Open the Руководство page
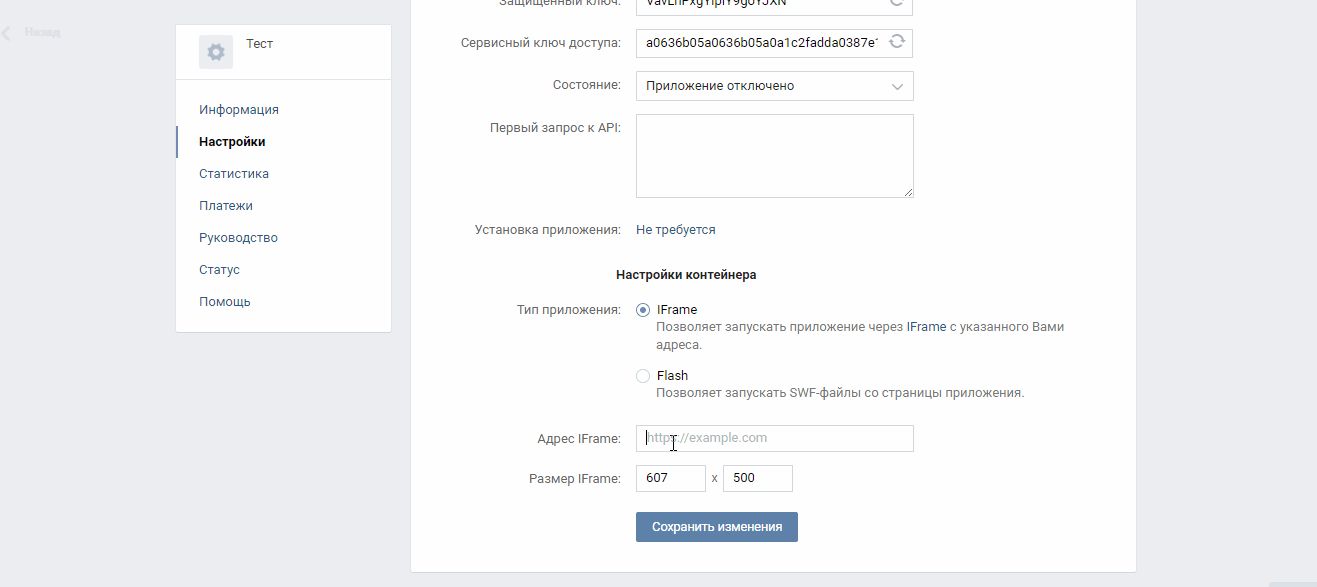The height and width of the screenshot is (587, 1317). tap(238, 238)
